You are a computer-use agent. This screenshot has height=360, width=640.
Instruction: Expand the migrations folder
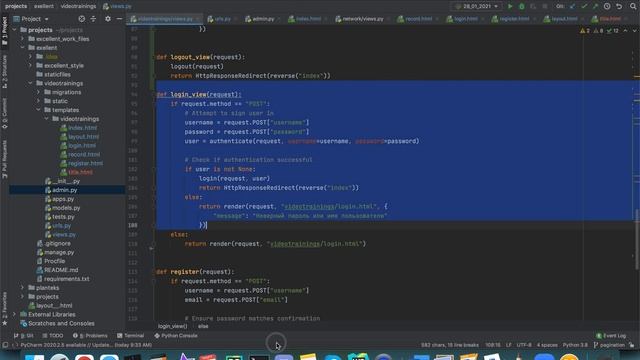point(38,92)
